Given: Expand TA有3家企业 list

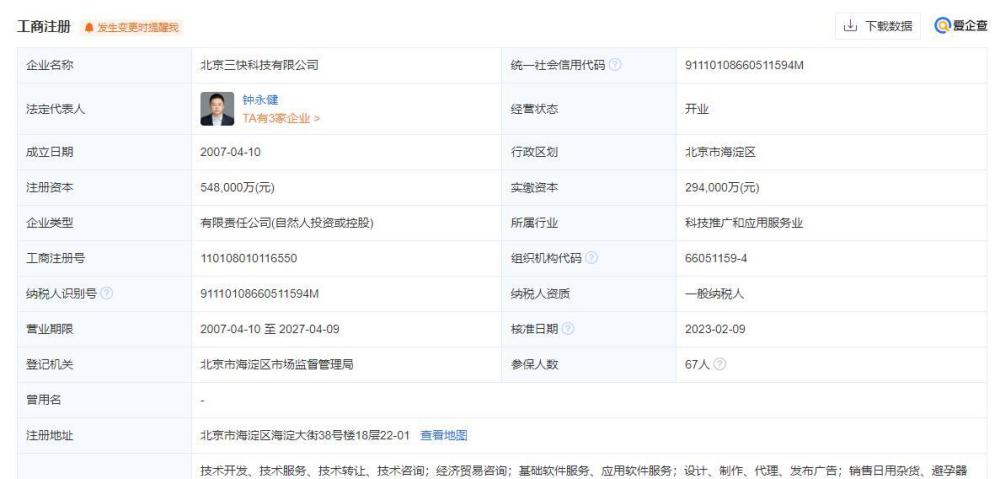Looking at the screenshot, I should [281, 119].
